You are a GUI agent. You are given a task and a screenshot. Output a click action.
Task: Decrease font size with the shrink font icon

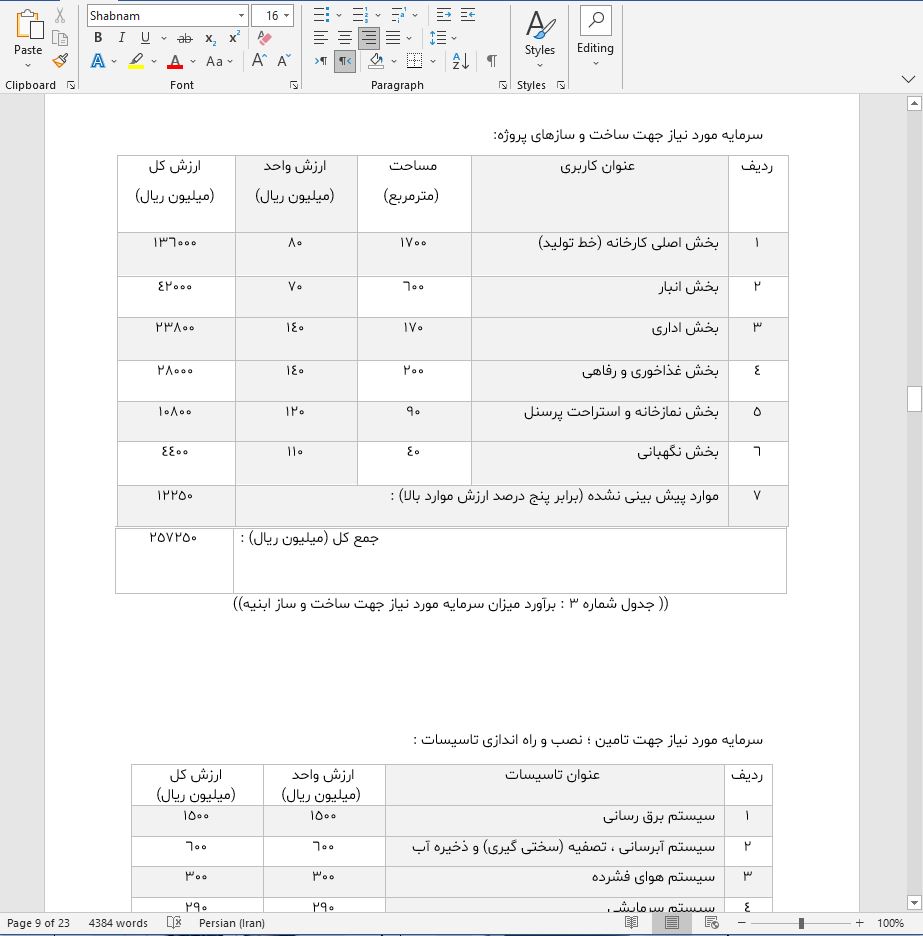(284, 60)
